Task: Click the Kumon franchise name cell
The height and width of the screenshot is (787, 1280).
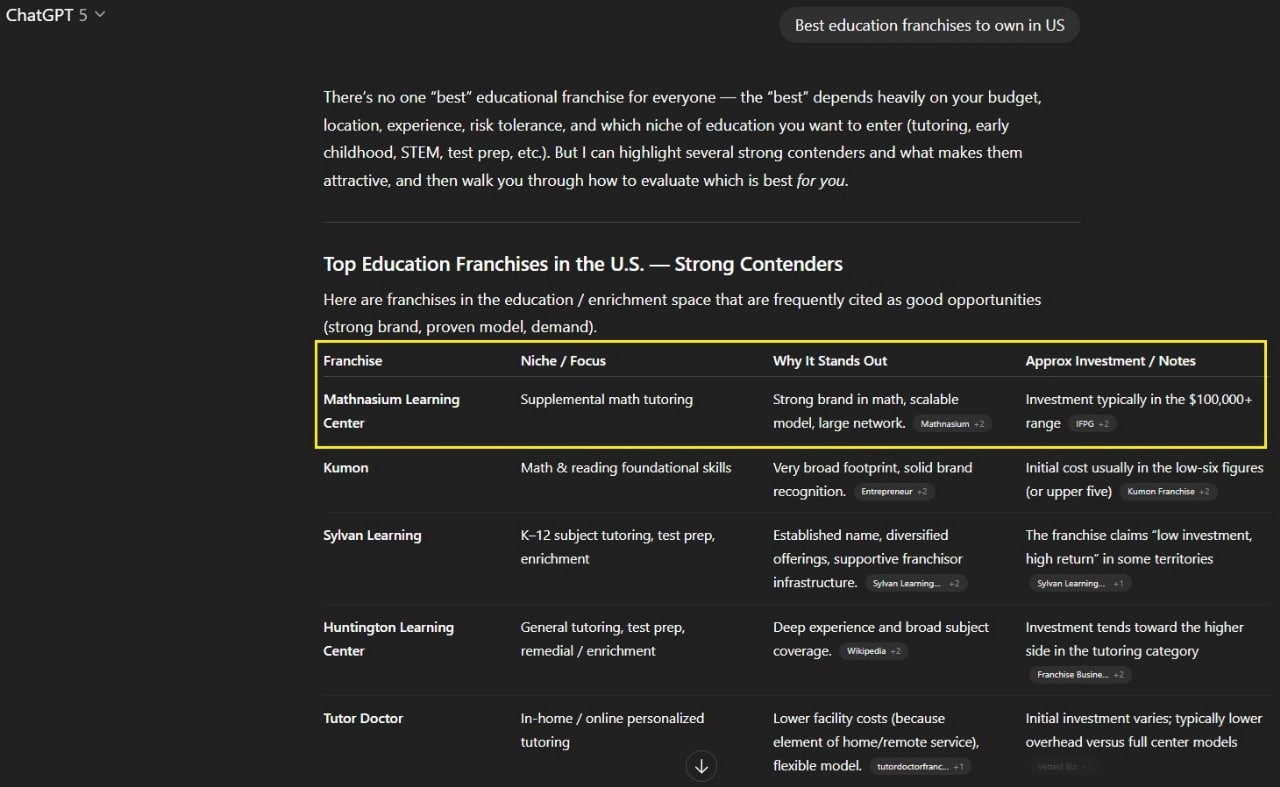Action: [x=345, y=468]
